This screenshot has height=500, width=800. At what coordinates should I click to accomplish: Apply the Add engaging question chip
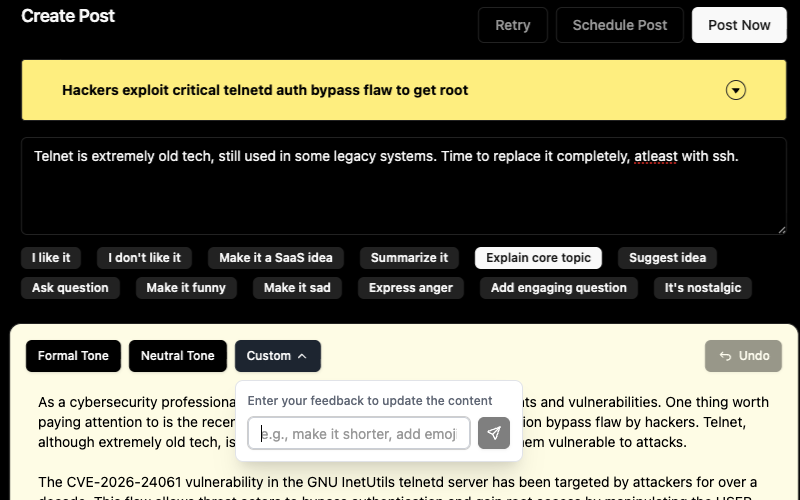point(559,288)
